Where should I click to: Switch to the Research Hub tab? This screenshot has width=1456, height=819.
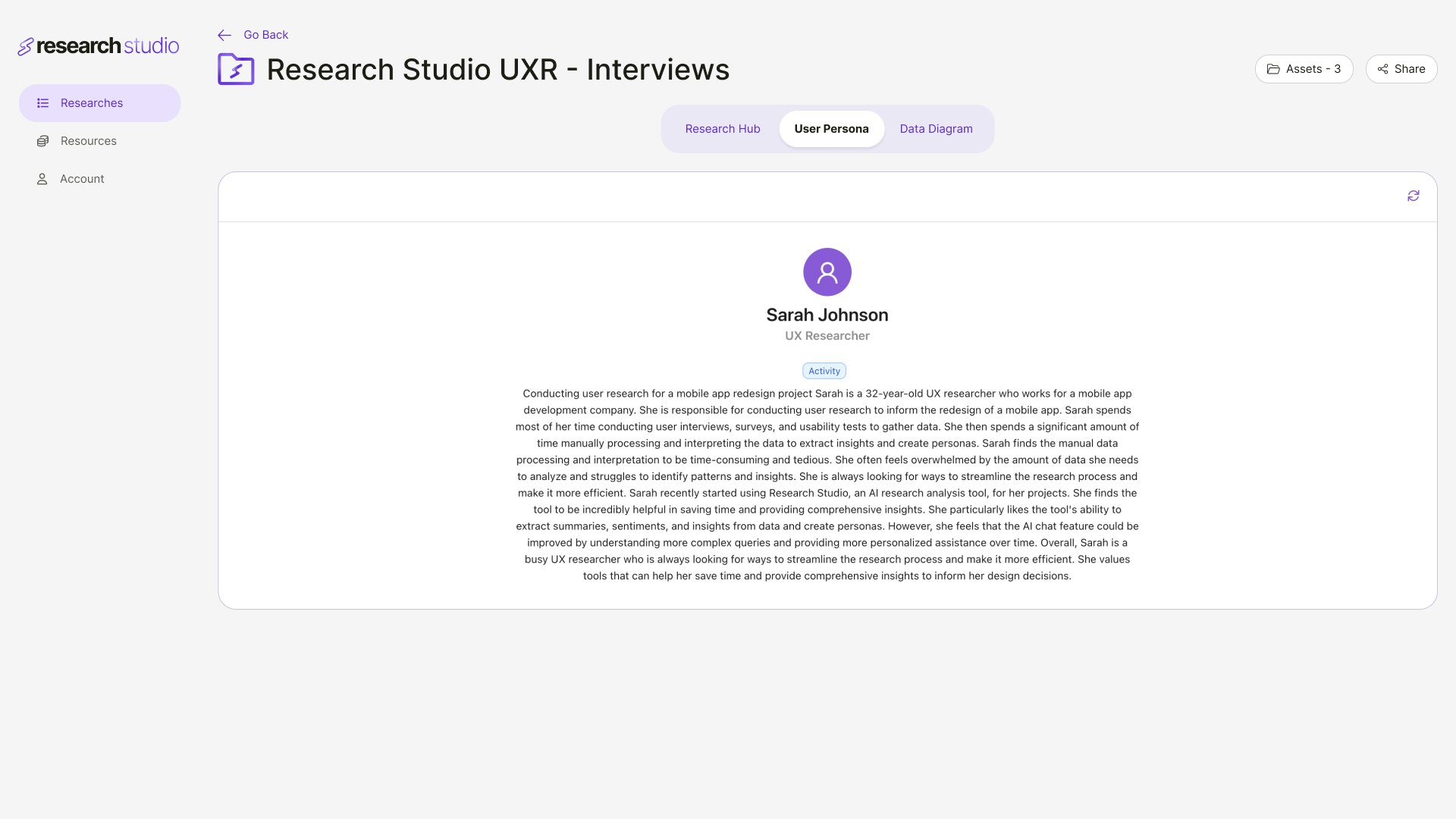point(723,129)
